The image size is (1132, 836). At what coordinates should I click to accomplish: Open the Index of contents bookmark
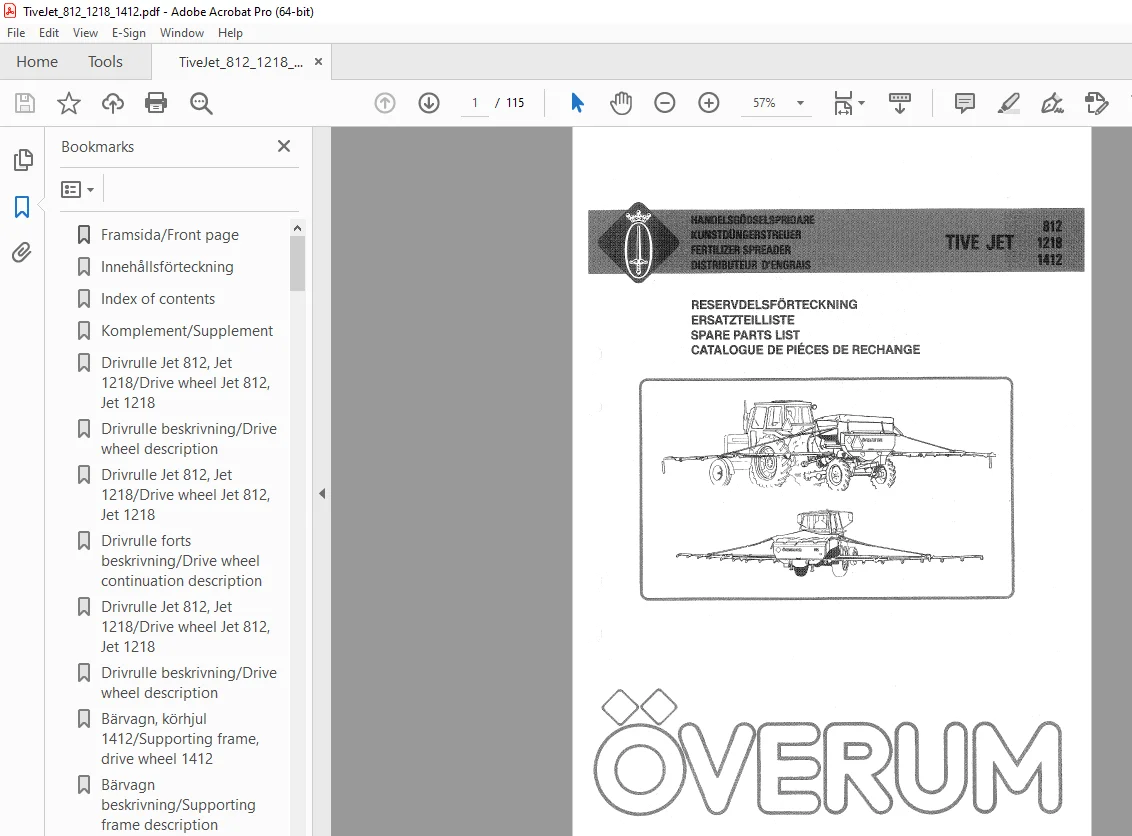click(x=158, y=298)
